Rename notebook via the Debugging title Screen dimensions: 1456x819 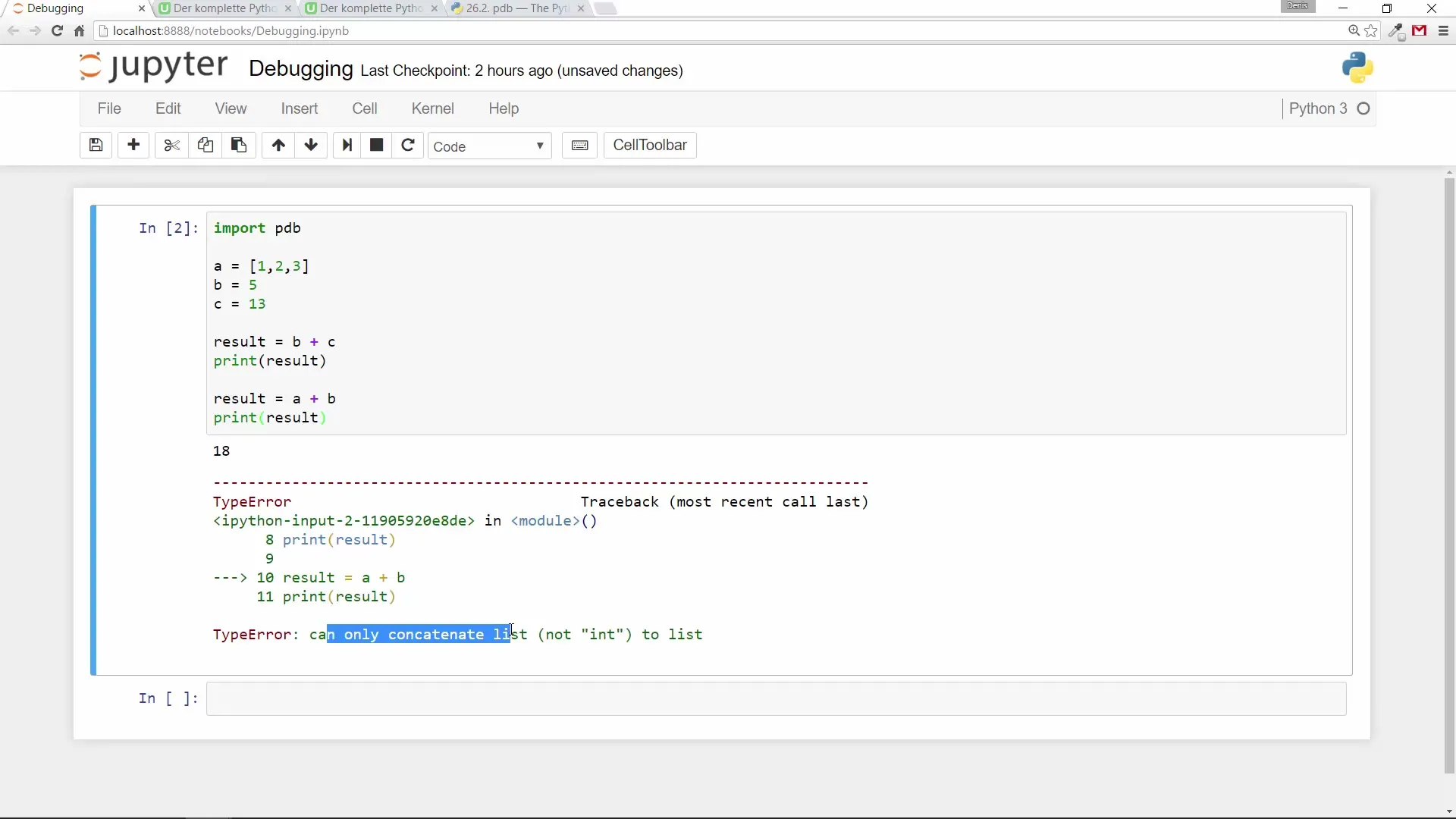301,69
